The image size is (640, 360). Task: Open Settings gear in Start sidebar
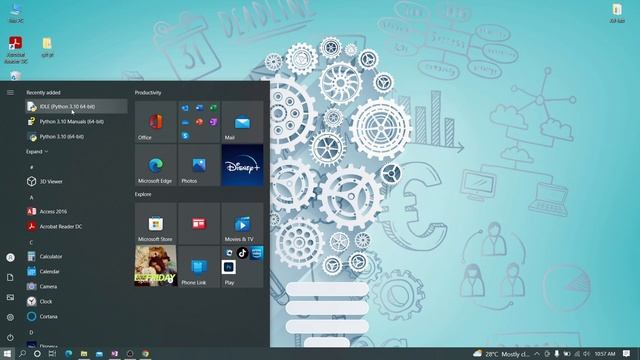point(10,317)
